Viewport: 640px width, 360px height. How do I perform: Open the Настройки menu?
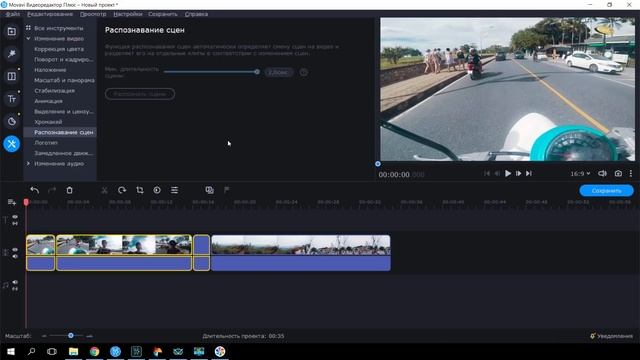point(128,14)
